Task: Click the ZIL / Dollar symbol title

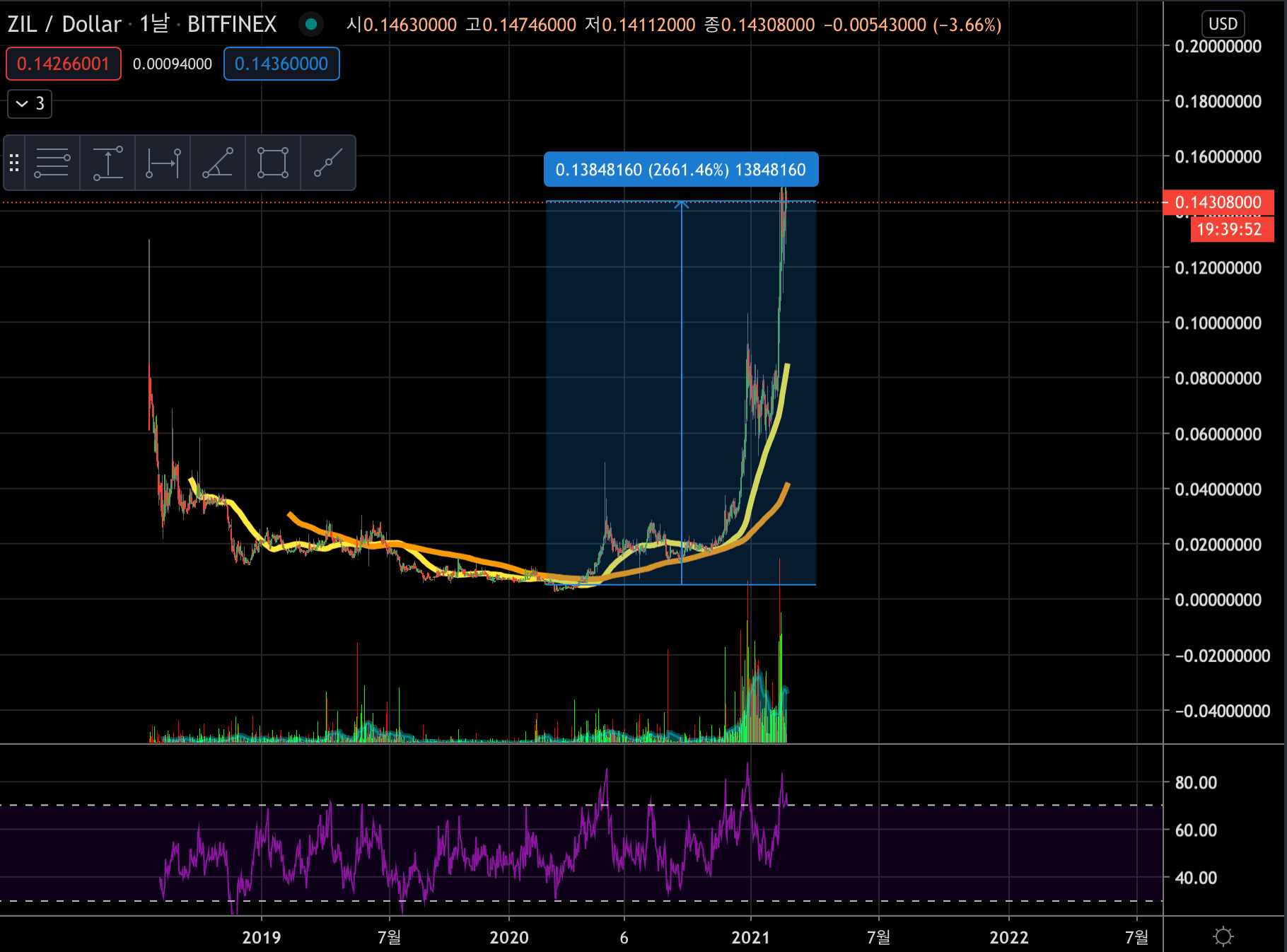Action: click(64, 24)
